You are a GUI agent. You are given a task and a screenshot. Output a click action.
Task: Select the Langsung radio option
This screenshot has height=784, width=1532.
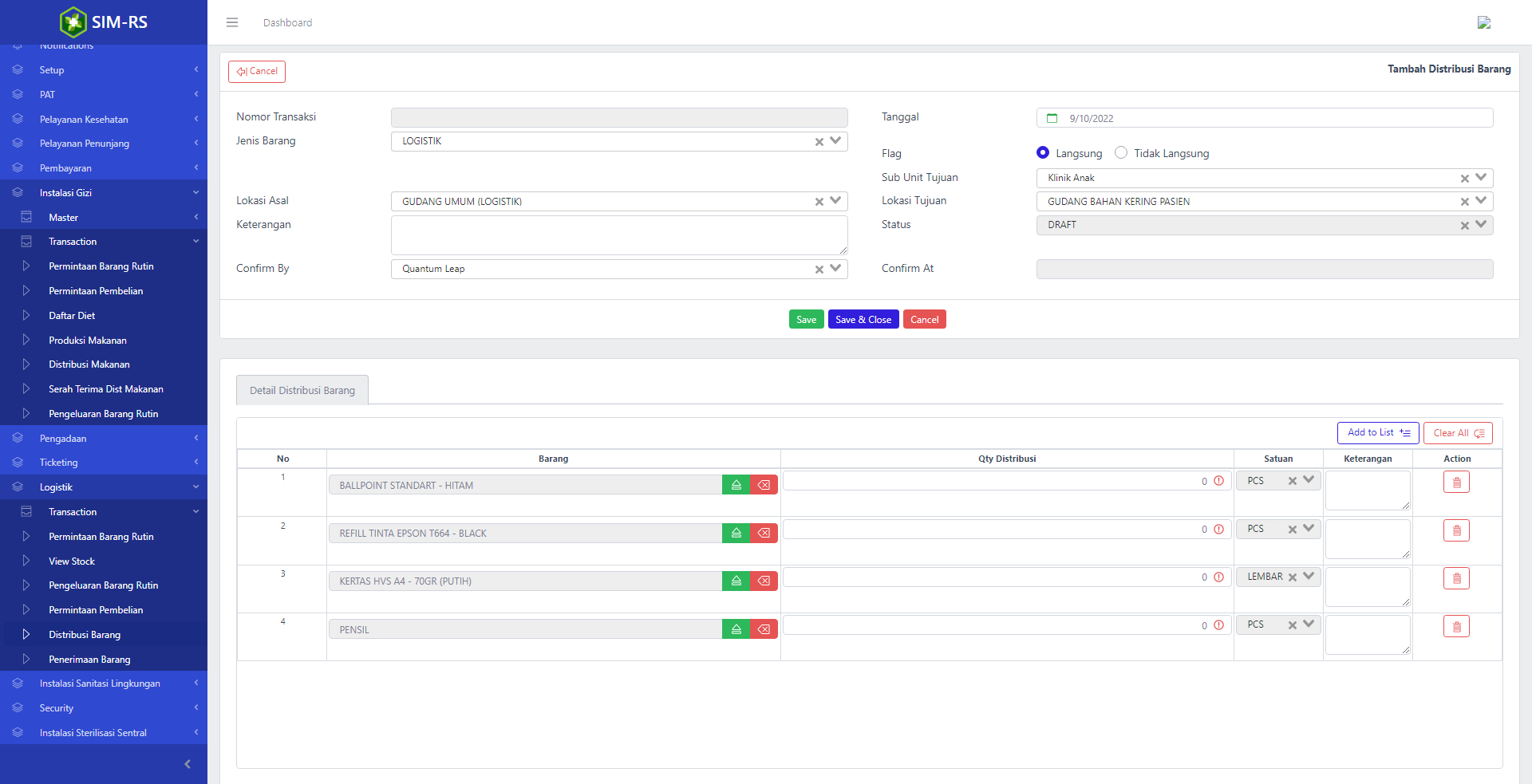tap(1043, 153)
